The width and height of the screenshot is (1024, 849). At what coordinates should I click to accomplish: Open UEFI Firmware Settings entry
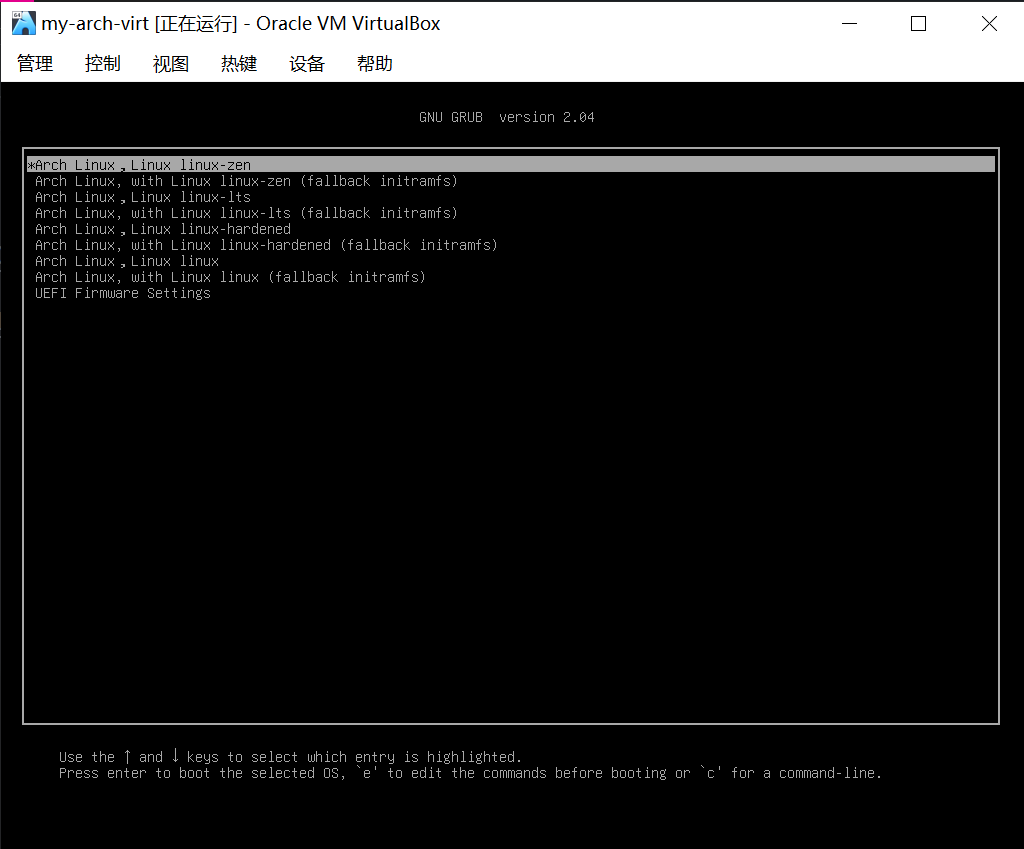coord(122,292)
